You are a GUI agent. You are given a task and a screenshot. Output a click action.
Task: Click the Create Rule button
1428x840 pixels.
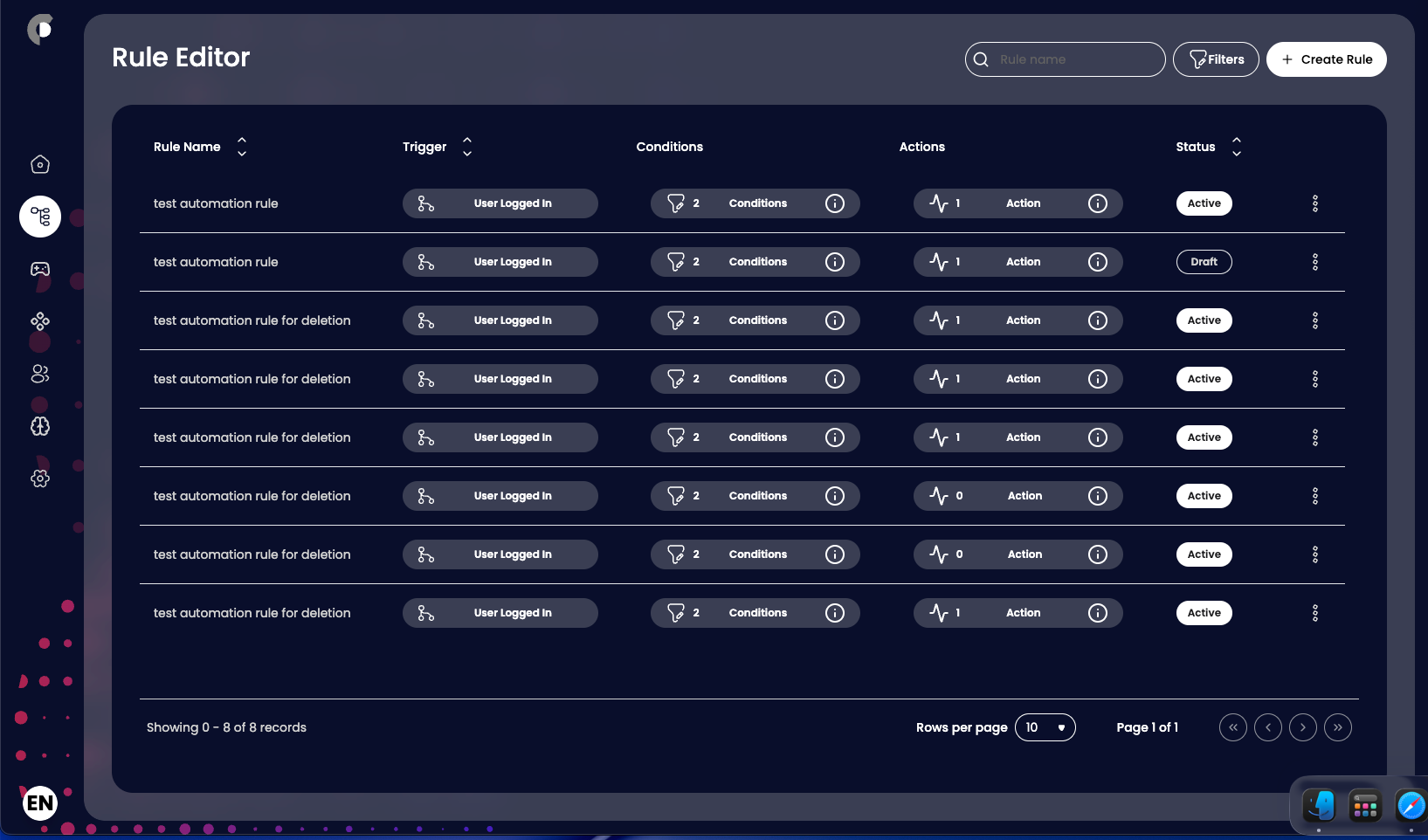(1326, 59)
